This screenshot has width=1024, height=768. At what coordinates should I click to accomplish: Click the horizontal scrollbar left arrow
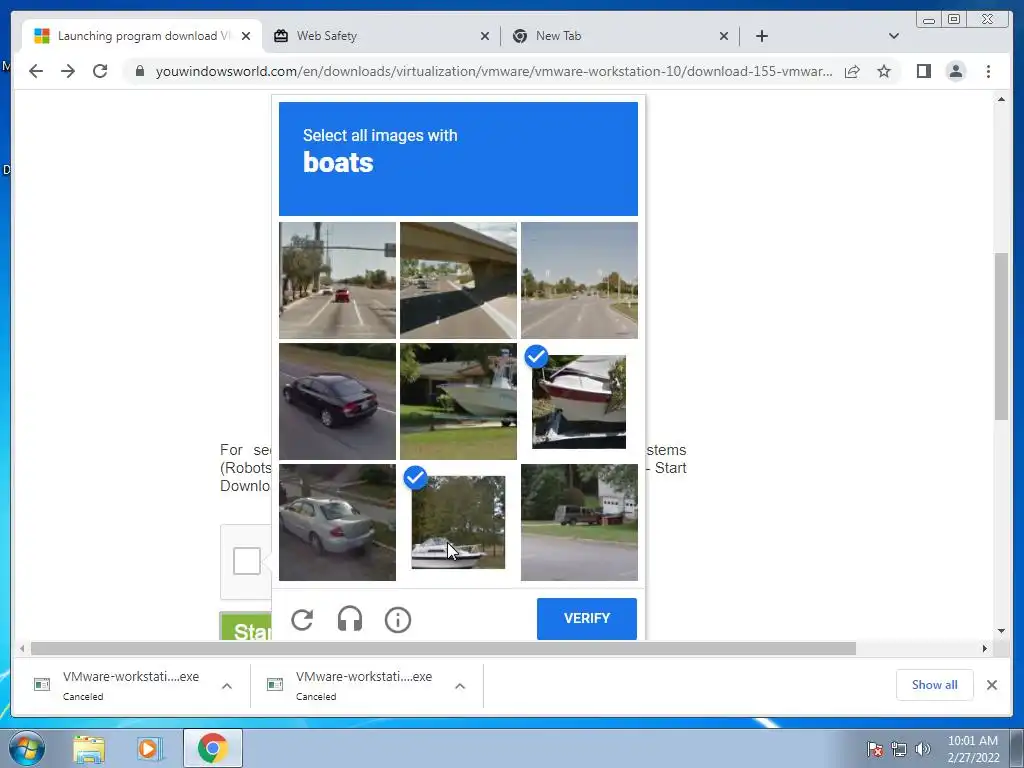(x=22, y=648)
